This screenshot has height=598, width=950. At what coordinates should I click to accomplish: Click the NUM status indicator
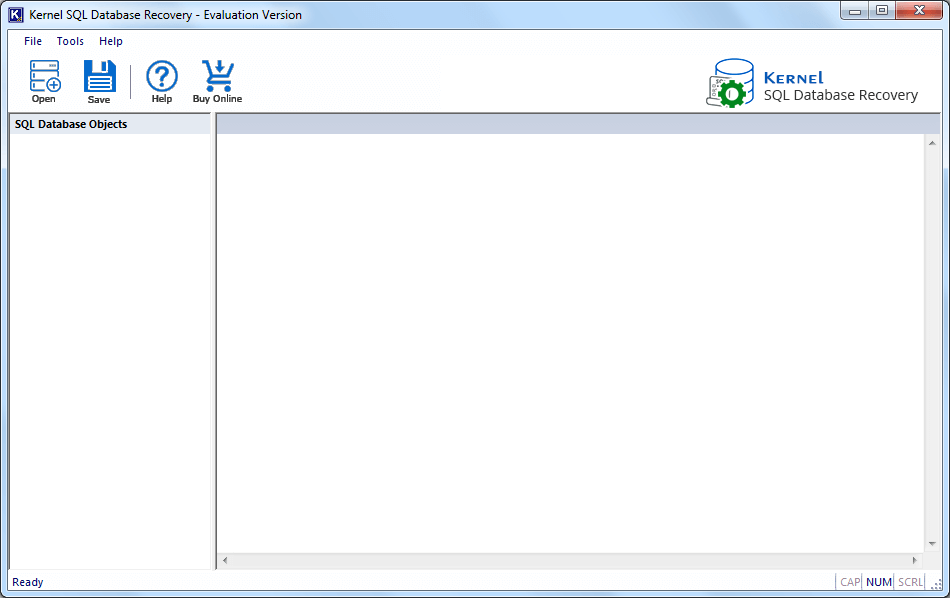point(879,582)
